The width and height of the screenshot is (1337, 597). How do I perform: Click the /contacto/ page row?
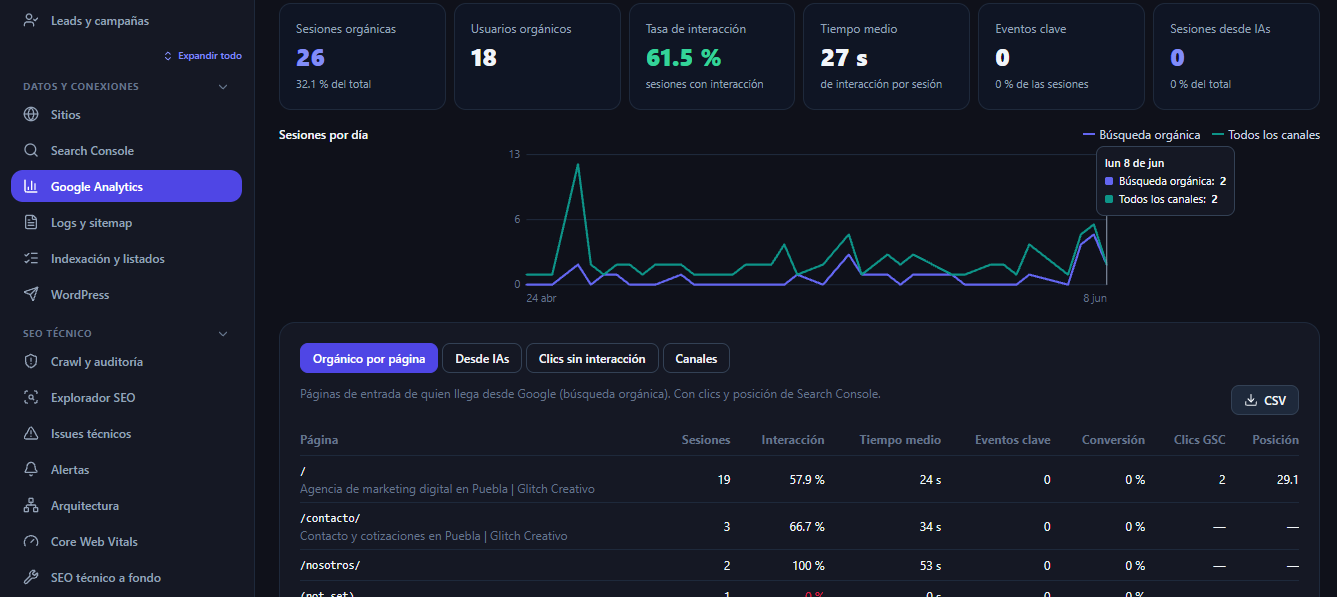799,526
